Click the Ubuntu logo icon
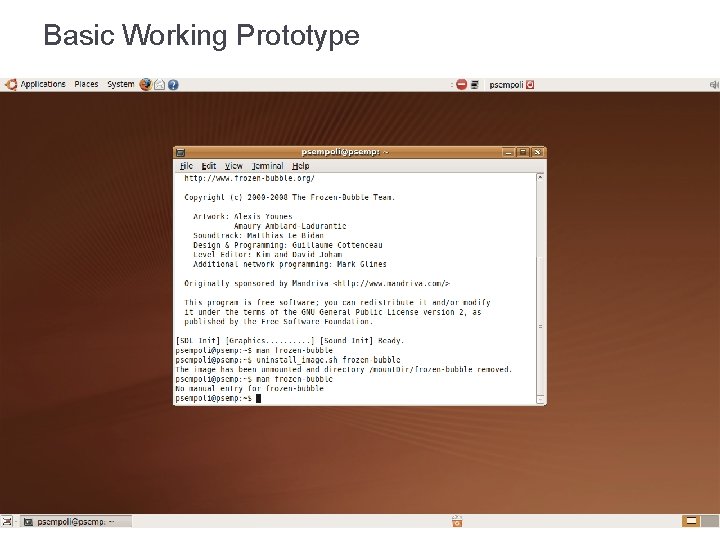 click(11, 84)
